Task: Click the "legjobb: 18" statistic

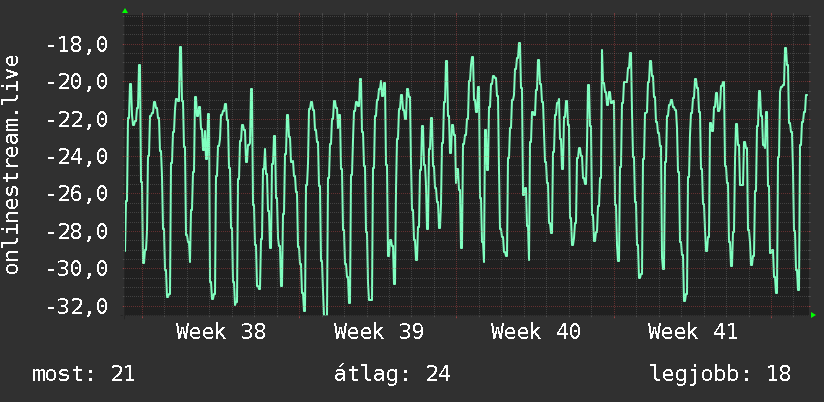Action: 720,374
